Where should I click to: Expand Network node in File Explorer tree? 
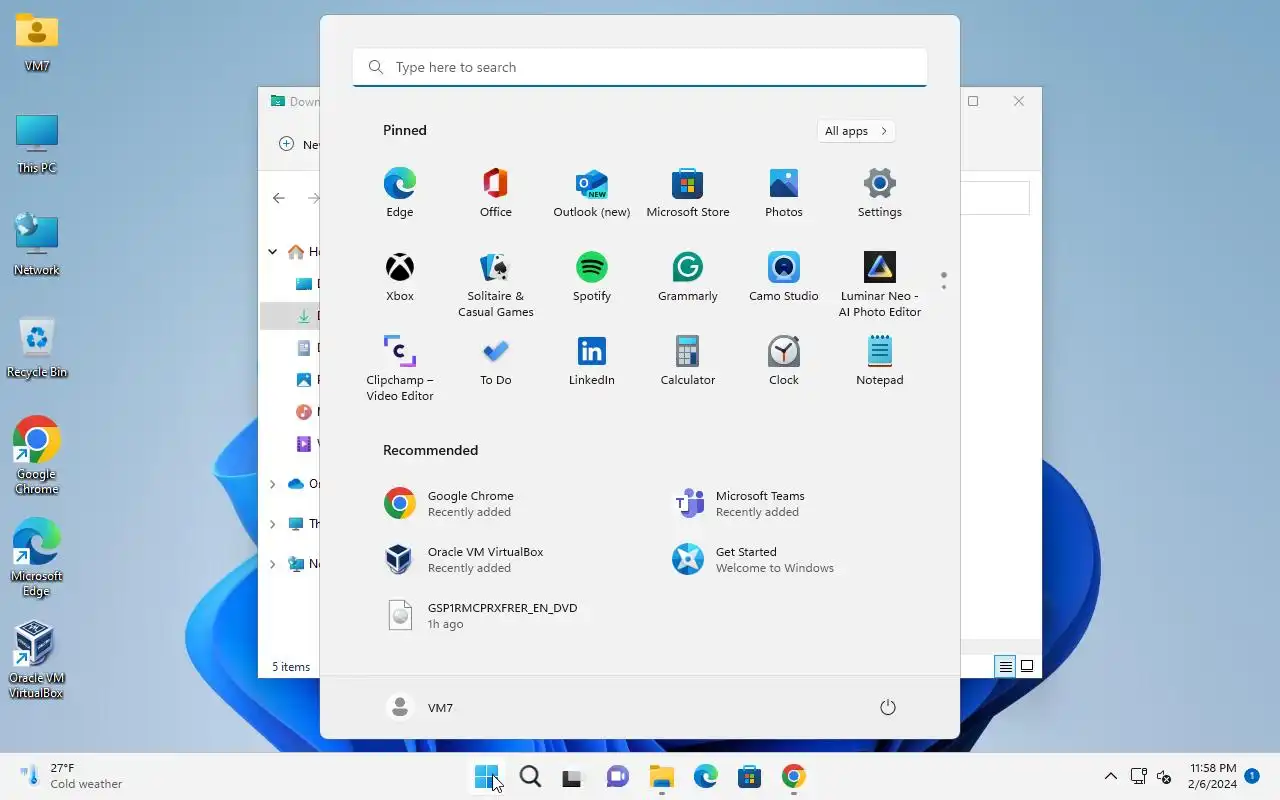(272, 564)
